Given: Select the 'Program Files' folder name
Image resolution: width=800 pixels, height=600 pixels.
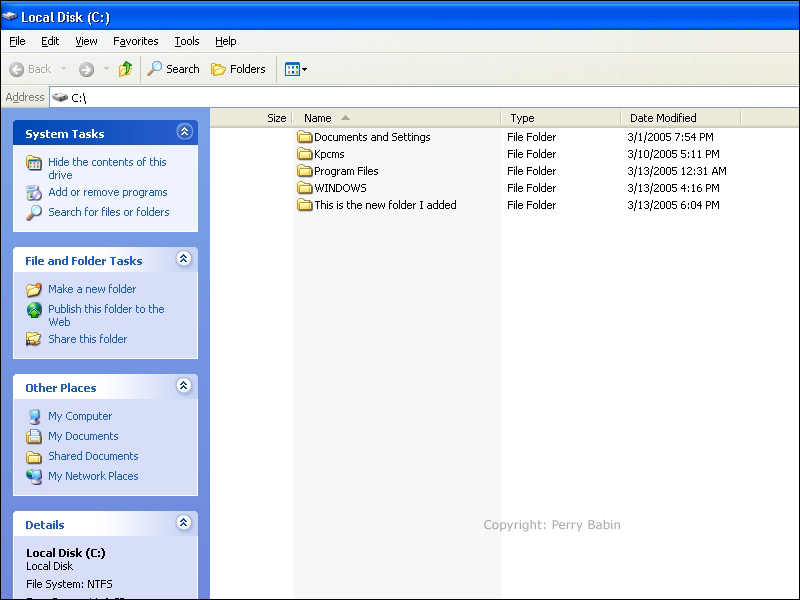Looking at the screenshot, I should tap(346, 171).
